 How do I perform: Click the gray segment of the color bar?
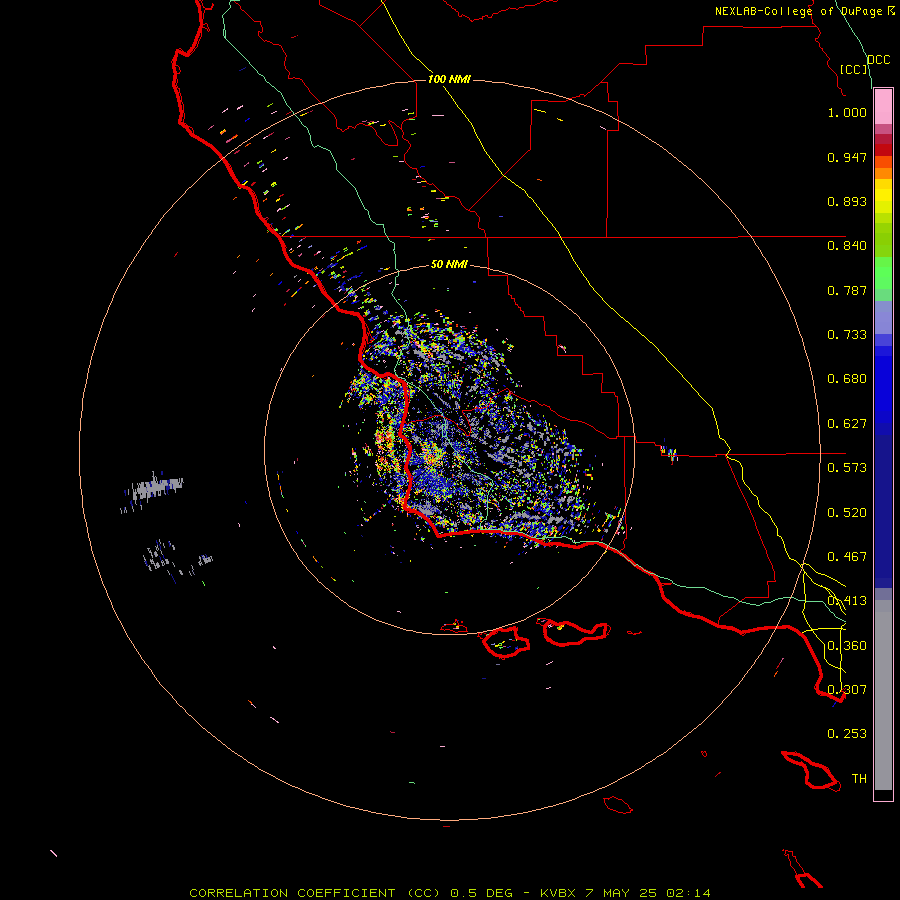[883, 695]
